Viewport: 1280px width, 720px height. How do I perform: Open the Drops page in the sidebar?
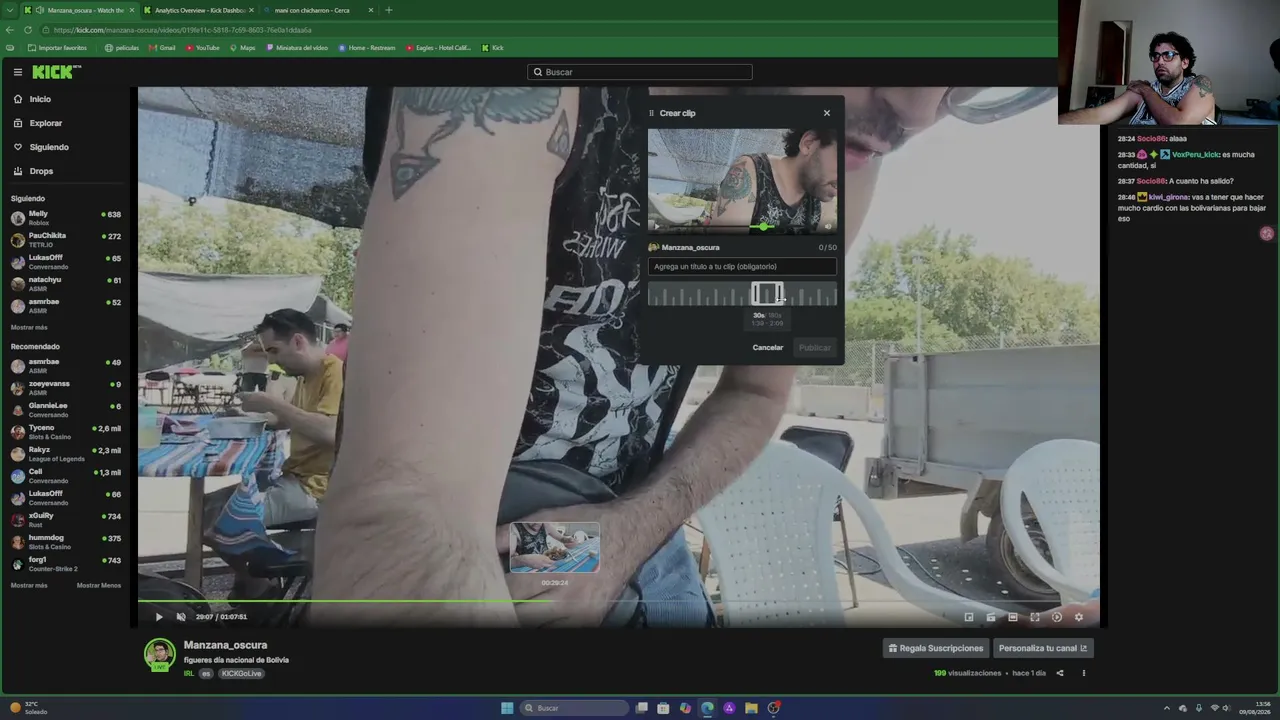pos(41,171)
